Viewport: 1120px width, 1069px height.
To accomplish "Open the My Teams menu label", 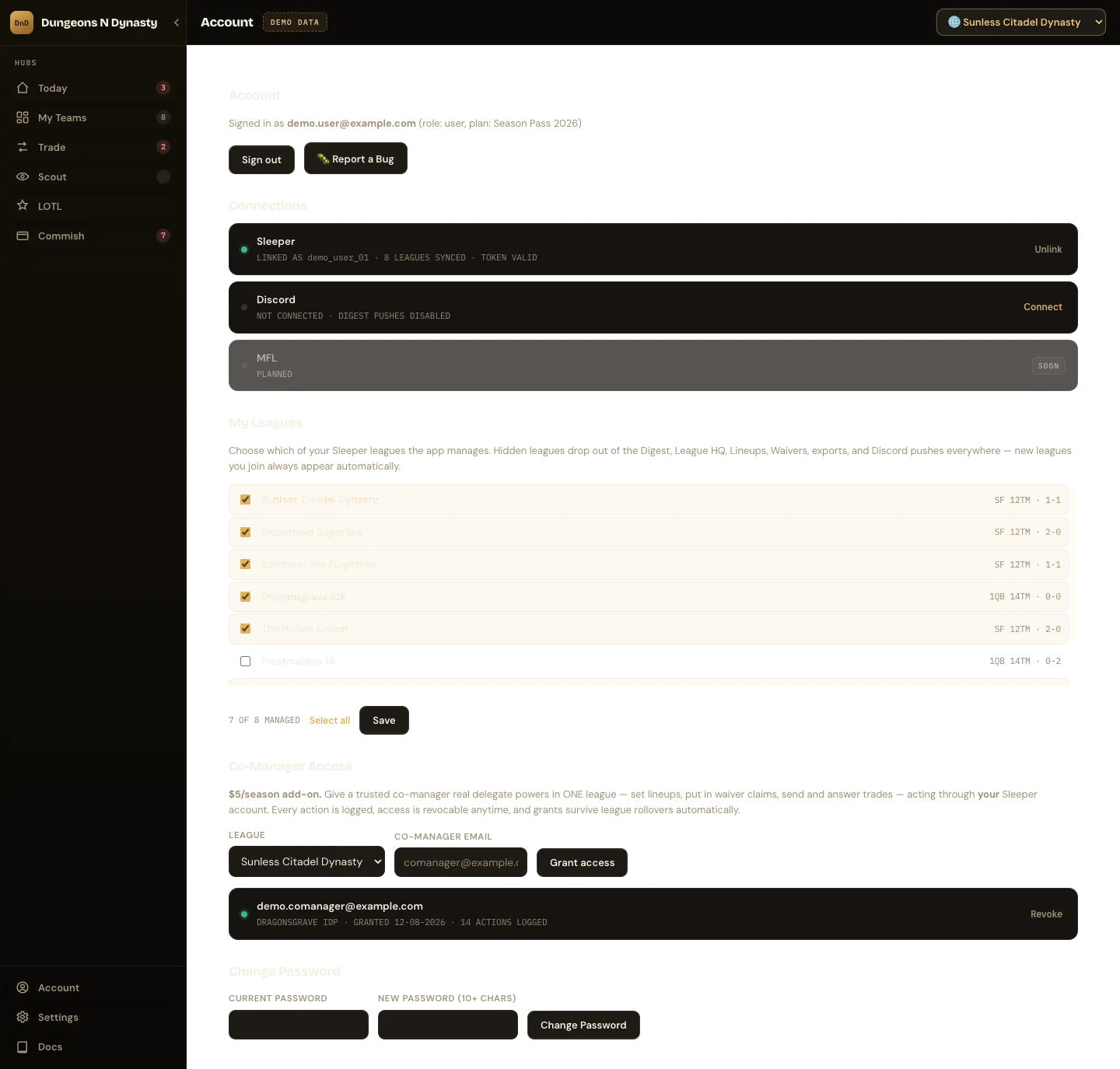I will (62, 117).
